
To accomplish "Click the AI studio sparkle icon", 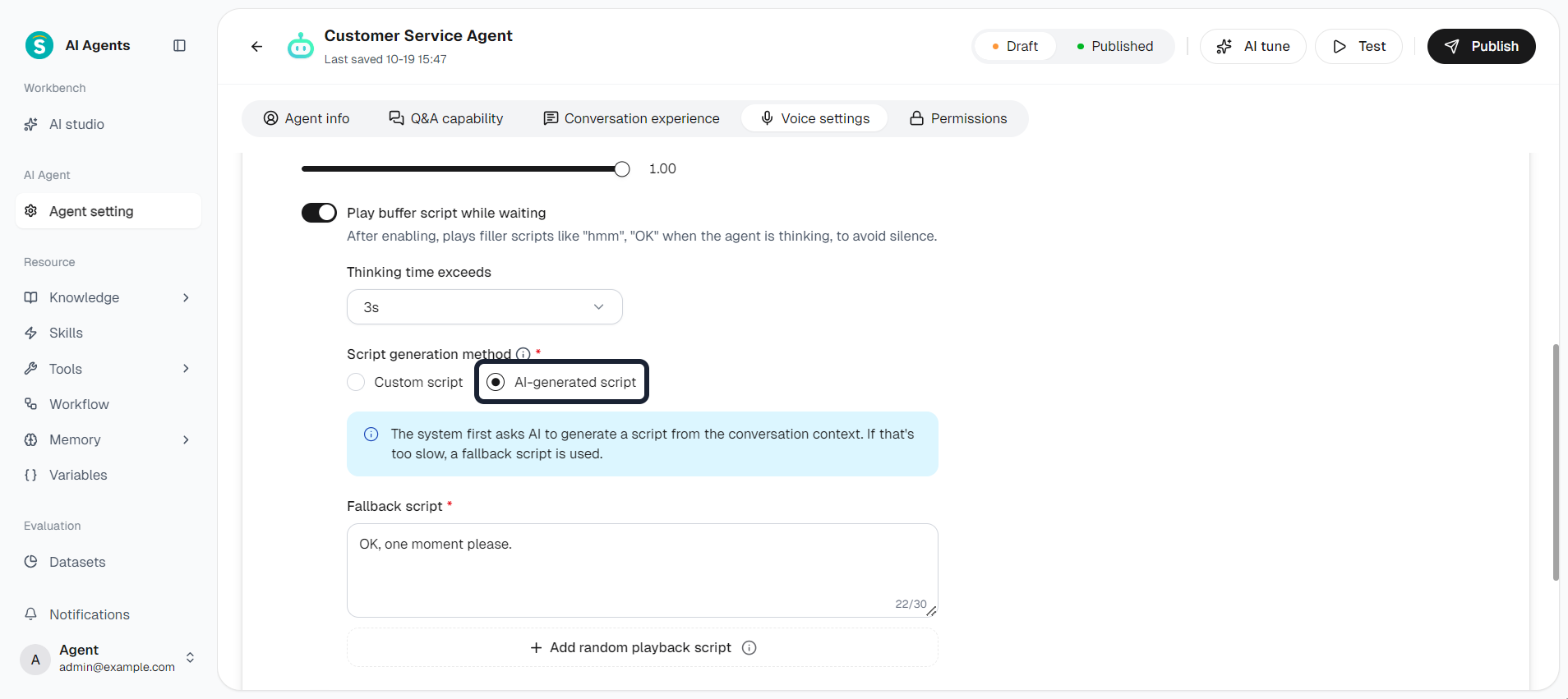I will click(31, 124).
